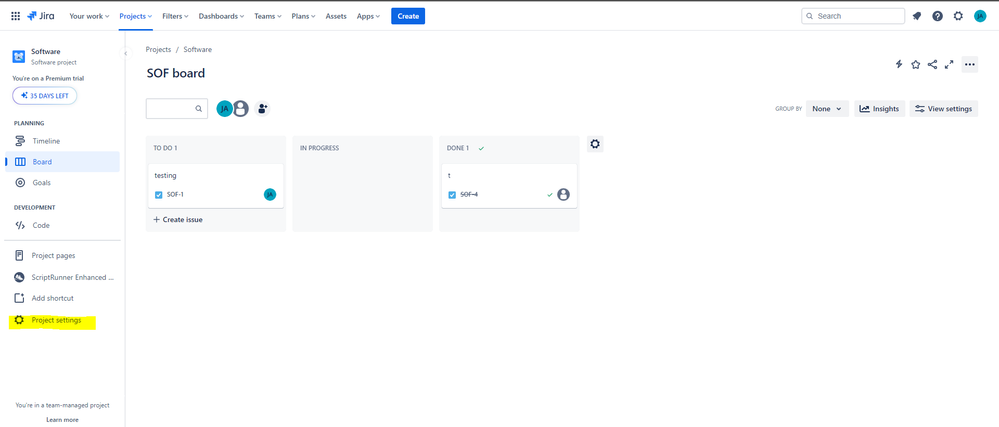999x427 pixels.
Task: Open the card titled t
Action: click(x=509, y=185)
